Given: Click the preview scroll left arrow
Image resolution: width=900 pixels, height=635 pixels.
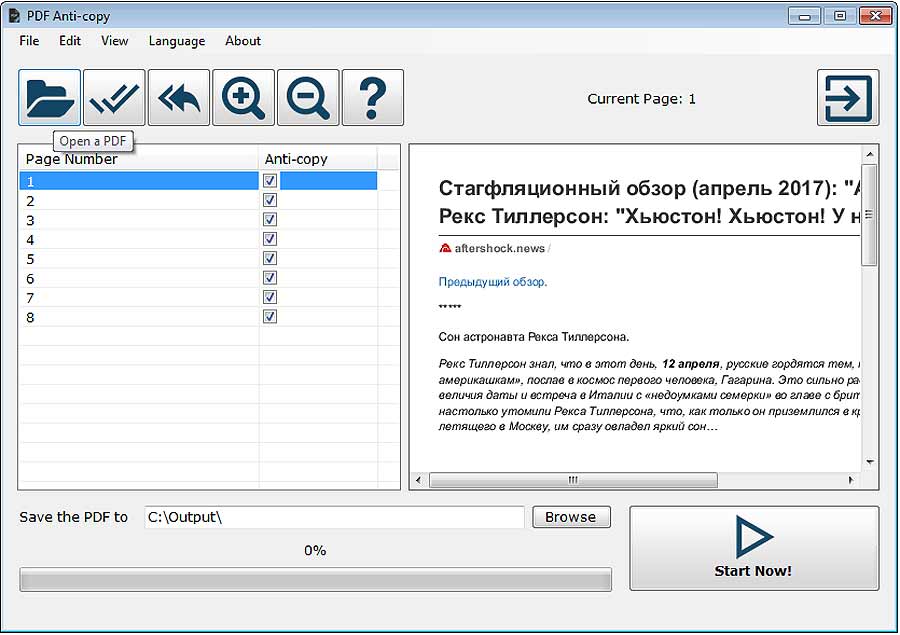Looking at the screenshot, I should (418, 480).
